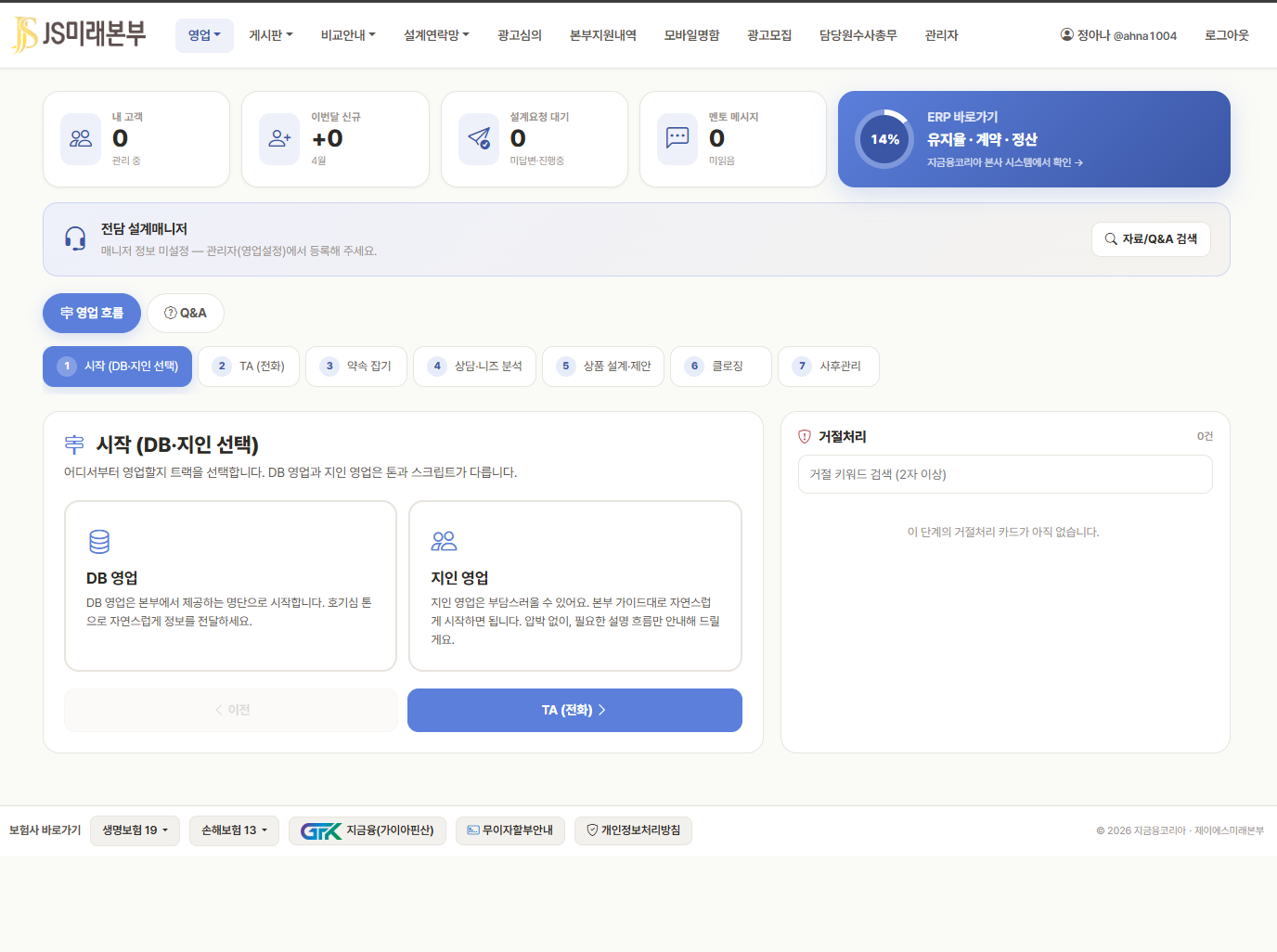
Task: Open the 영업 dropdown menu
Action: [x=204, y=35]
